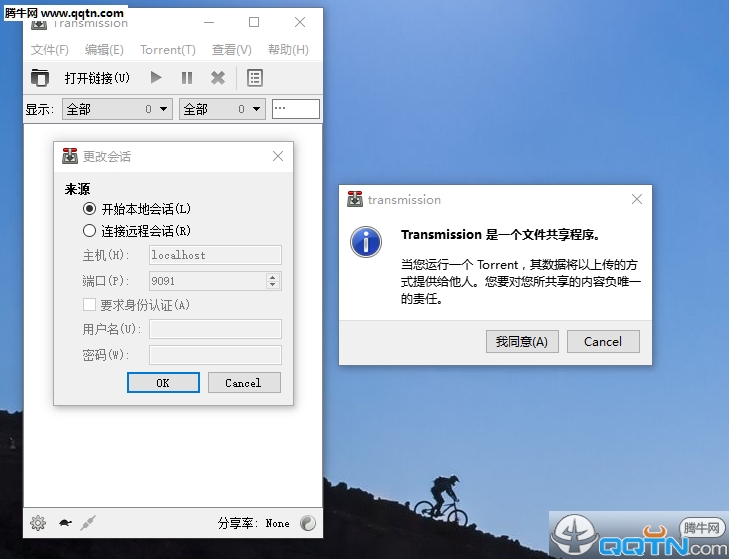Screen dimensions: 729x559
Task: Open the 文件(F) menu
Action: click(50, 50)
